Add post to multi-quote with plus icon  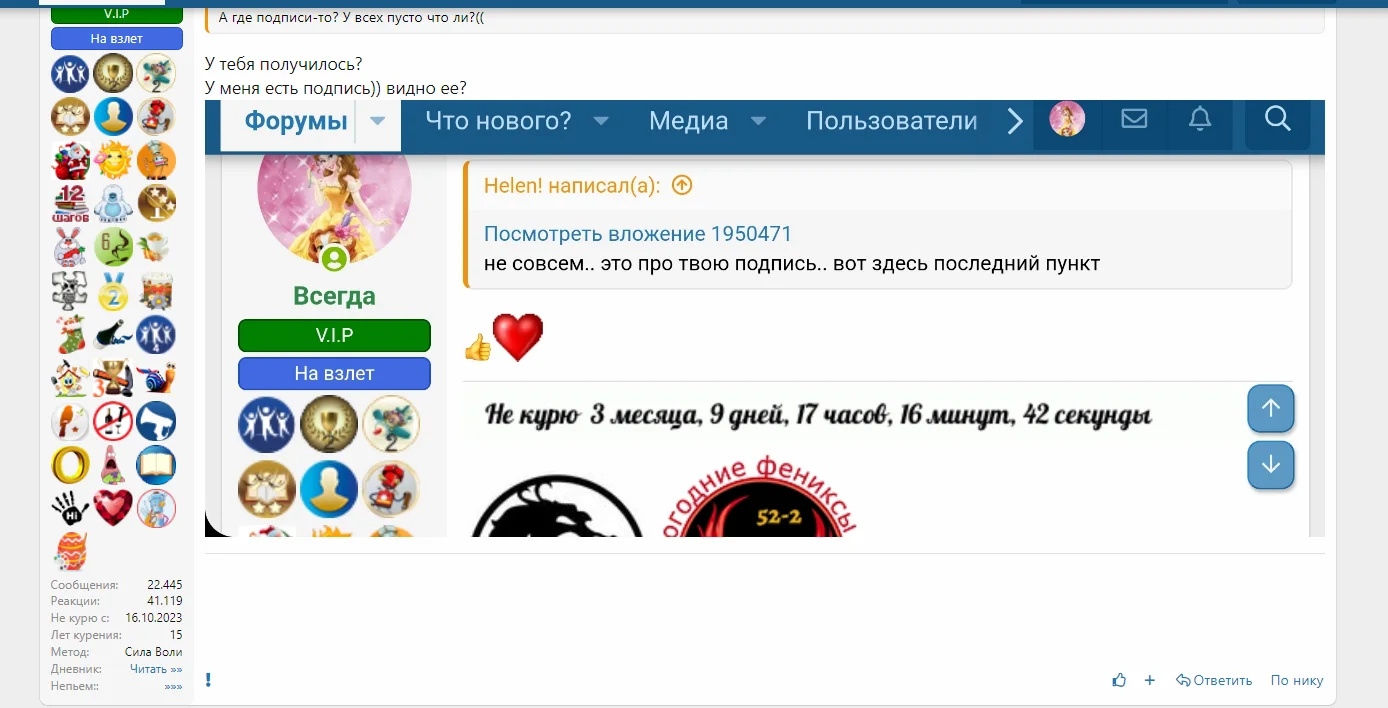coord(1150,680)
